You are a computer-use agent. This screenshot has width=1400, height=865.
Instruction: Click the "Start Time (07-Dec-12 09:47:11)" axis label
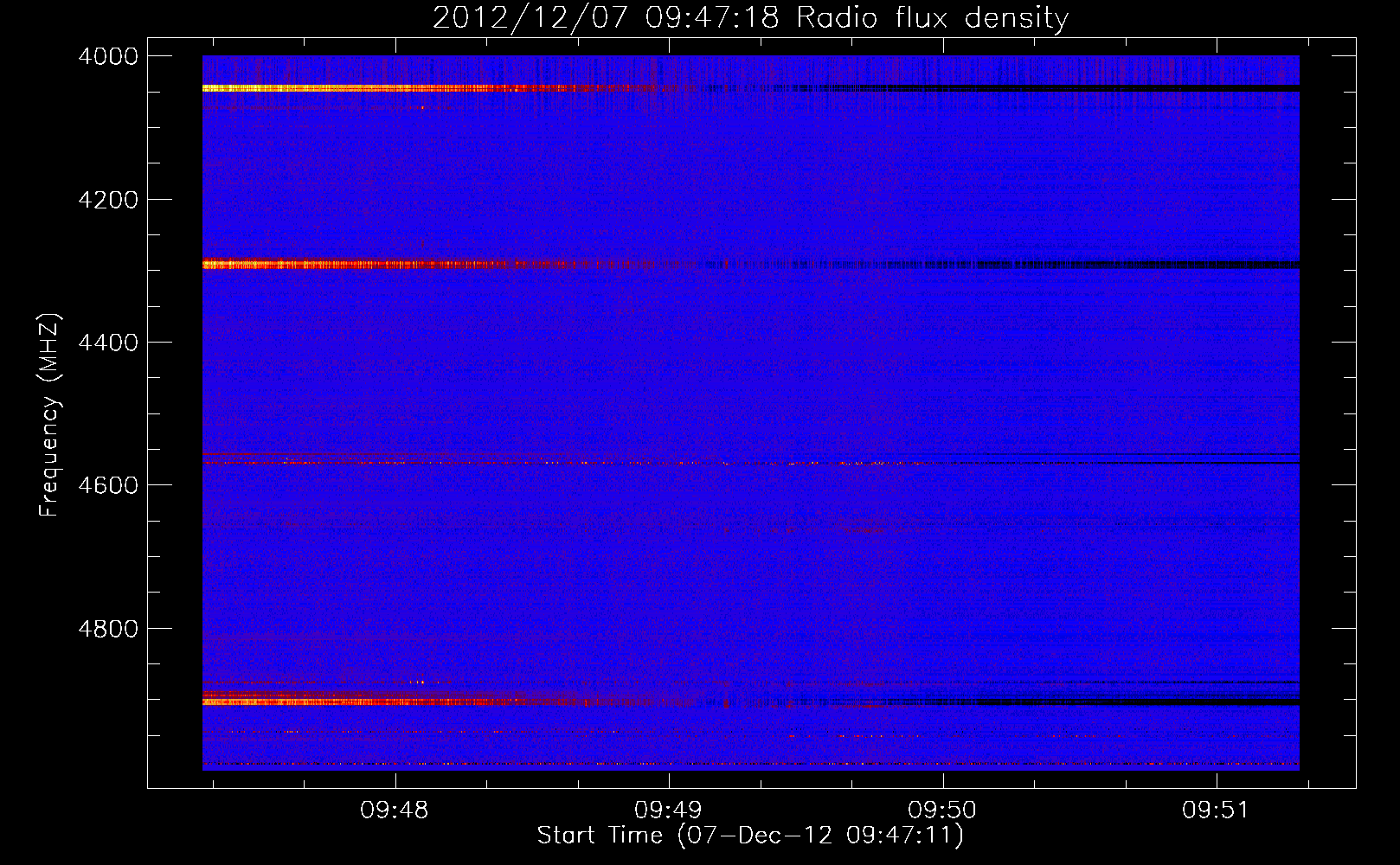point(750,836)
